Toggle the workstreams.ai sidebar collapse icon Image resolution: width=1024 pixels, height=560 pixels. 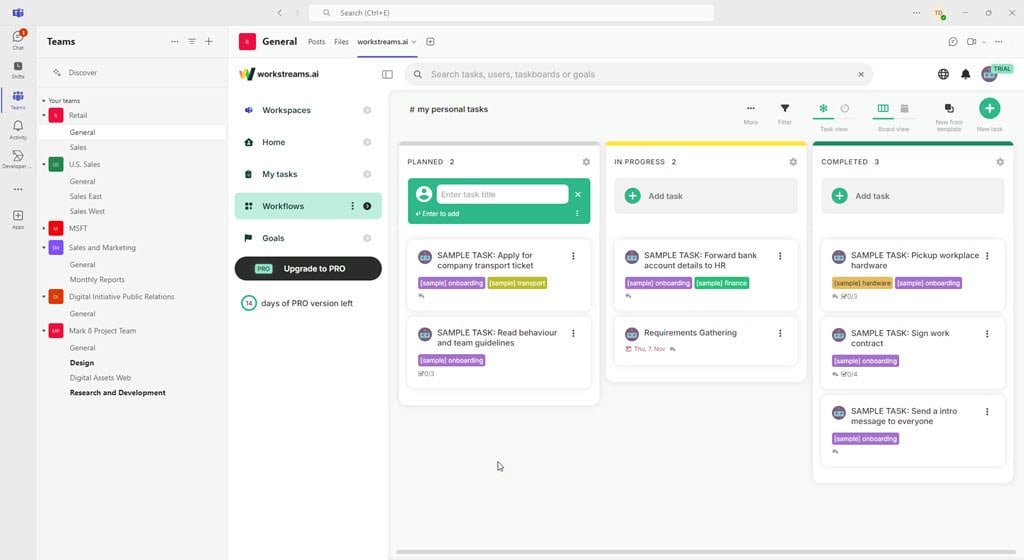point(387,74)
